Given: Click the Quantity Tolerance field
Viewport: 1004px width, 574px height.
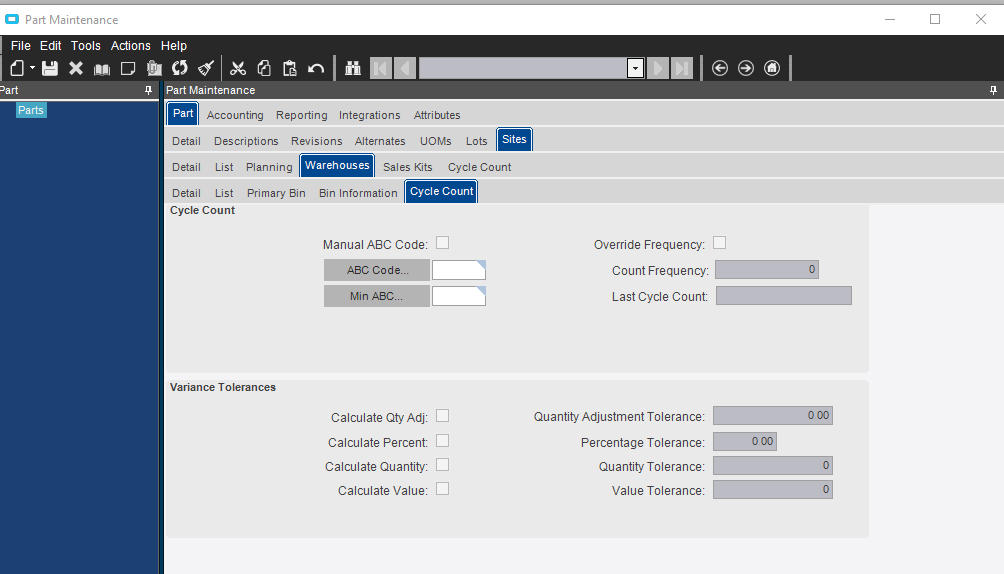Looking at the screenshot, I should point(773,466).
